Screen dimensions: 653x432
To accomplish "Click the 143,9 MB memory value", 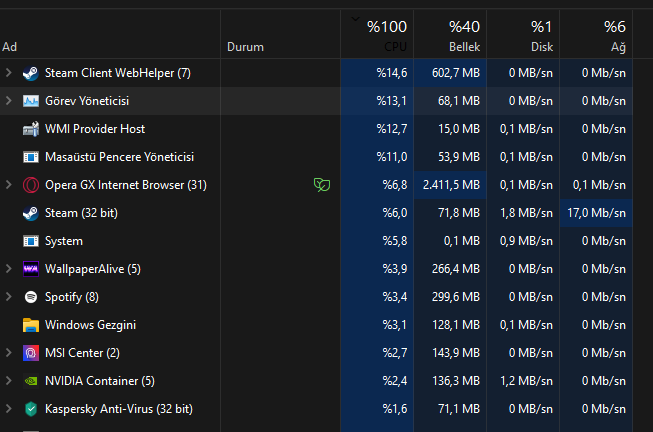I will tap(456, 353).
